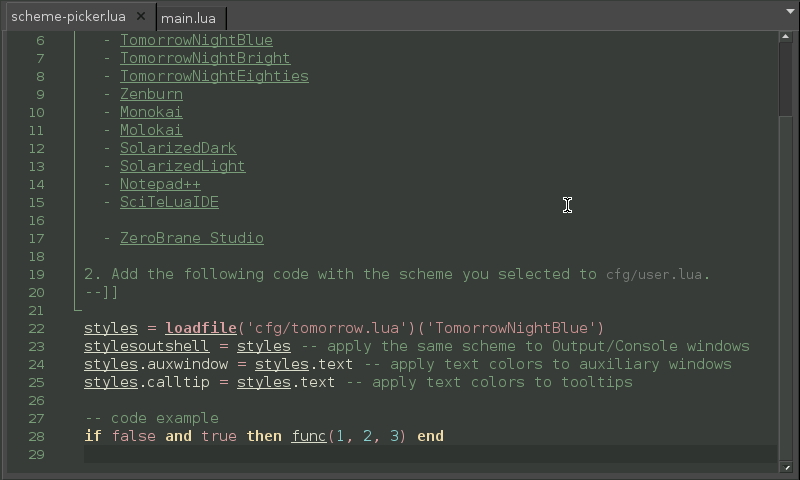Click the 'true' keyword on line 28

[x=219, y=436]
